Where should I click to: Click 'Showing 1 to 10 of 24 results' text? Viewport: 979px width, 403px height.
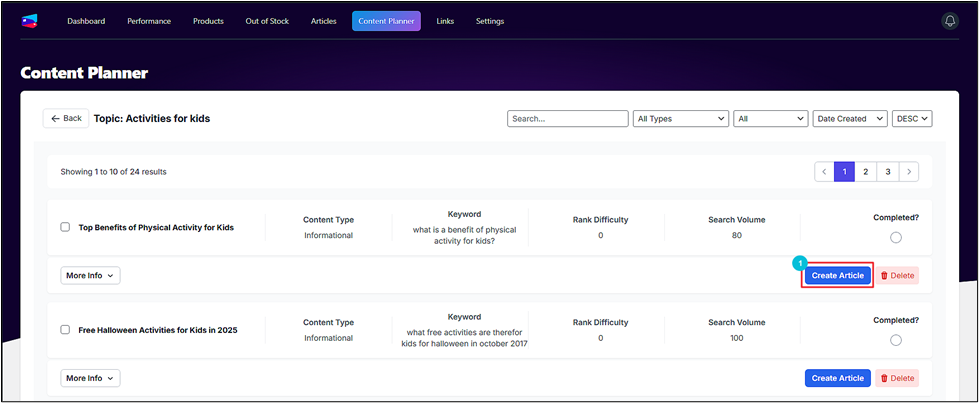114,171
